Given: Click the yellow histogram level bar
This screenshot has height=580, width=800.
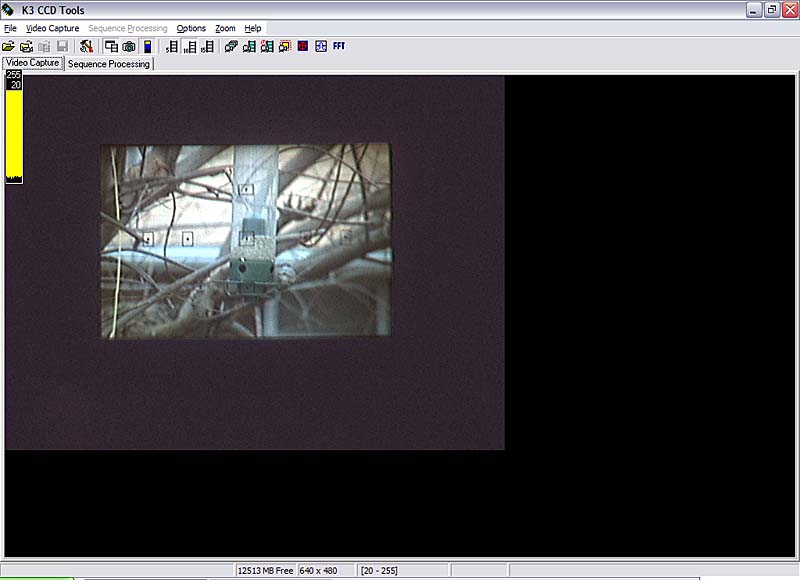Looking at the screenshot, I should tap(14, 136).
